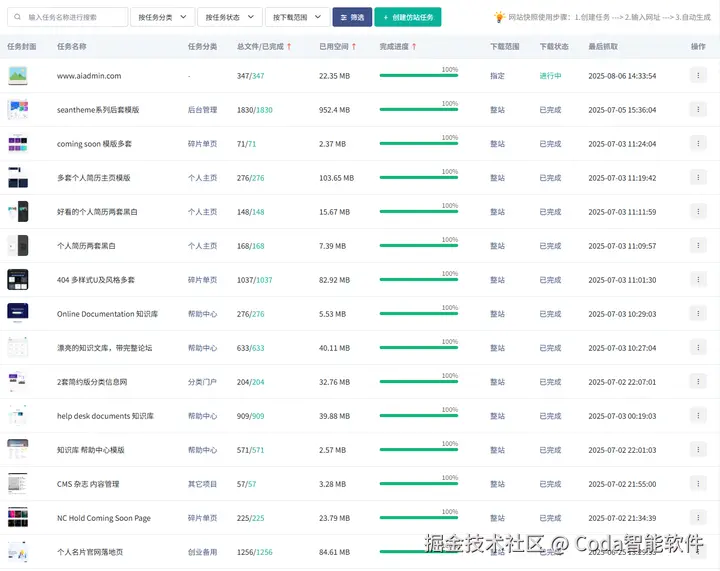Click 404 多样式 task cover thumbnail
The width and height of the screenshot is (720, 571).
(x=18, y=279)
